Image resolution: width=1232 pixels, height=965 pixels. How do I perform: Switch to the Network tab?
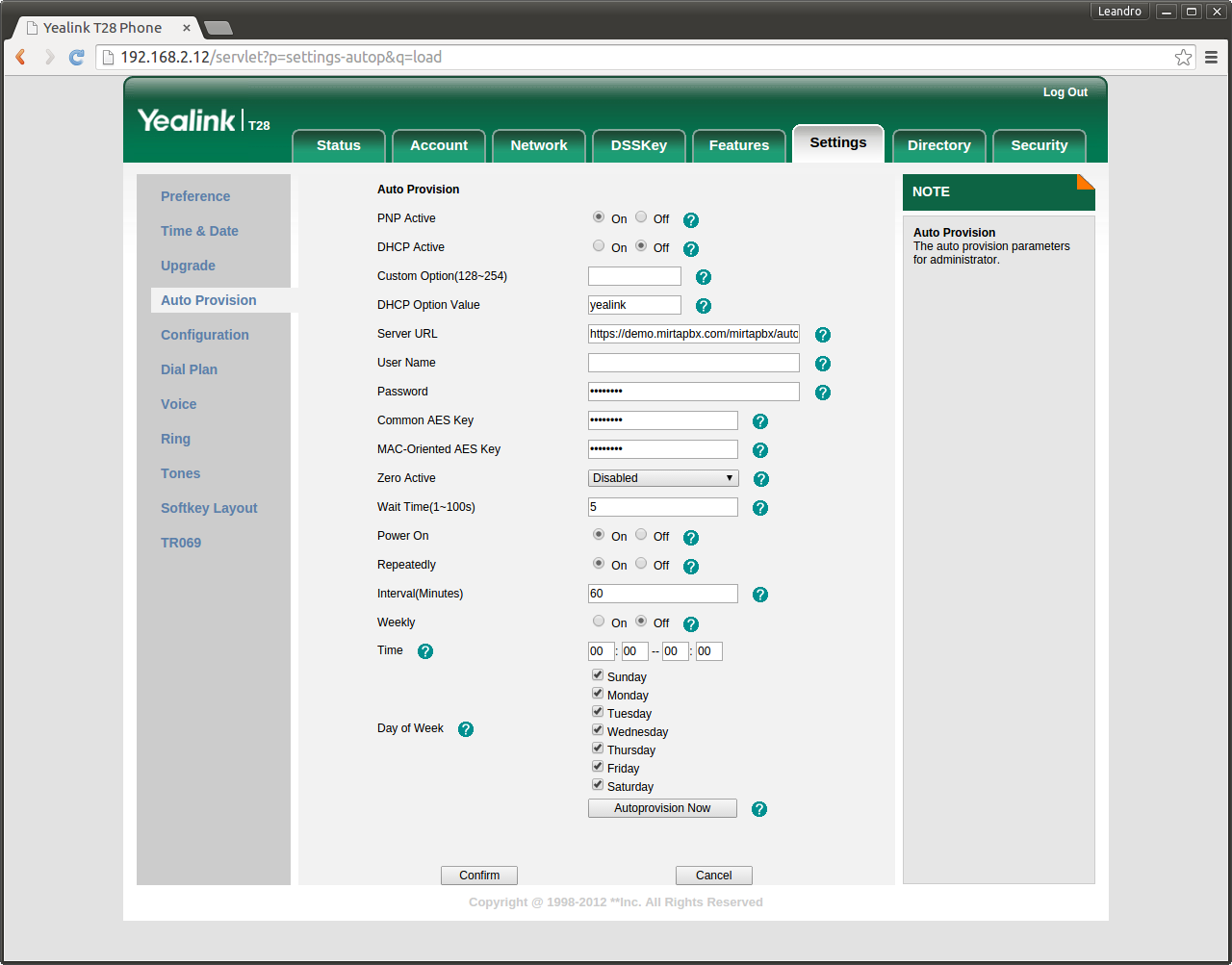tap(539, 145)
